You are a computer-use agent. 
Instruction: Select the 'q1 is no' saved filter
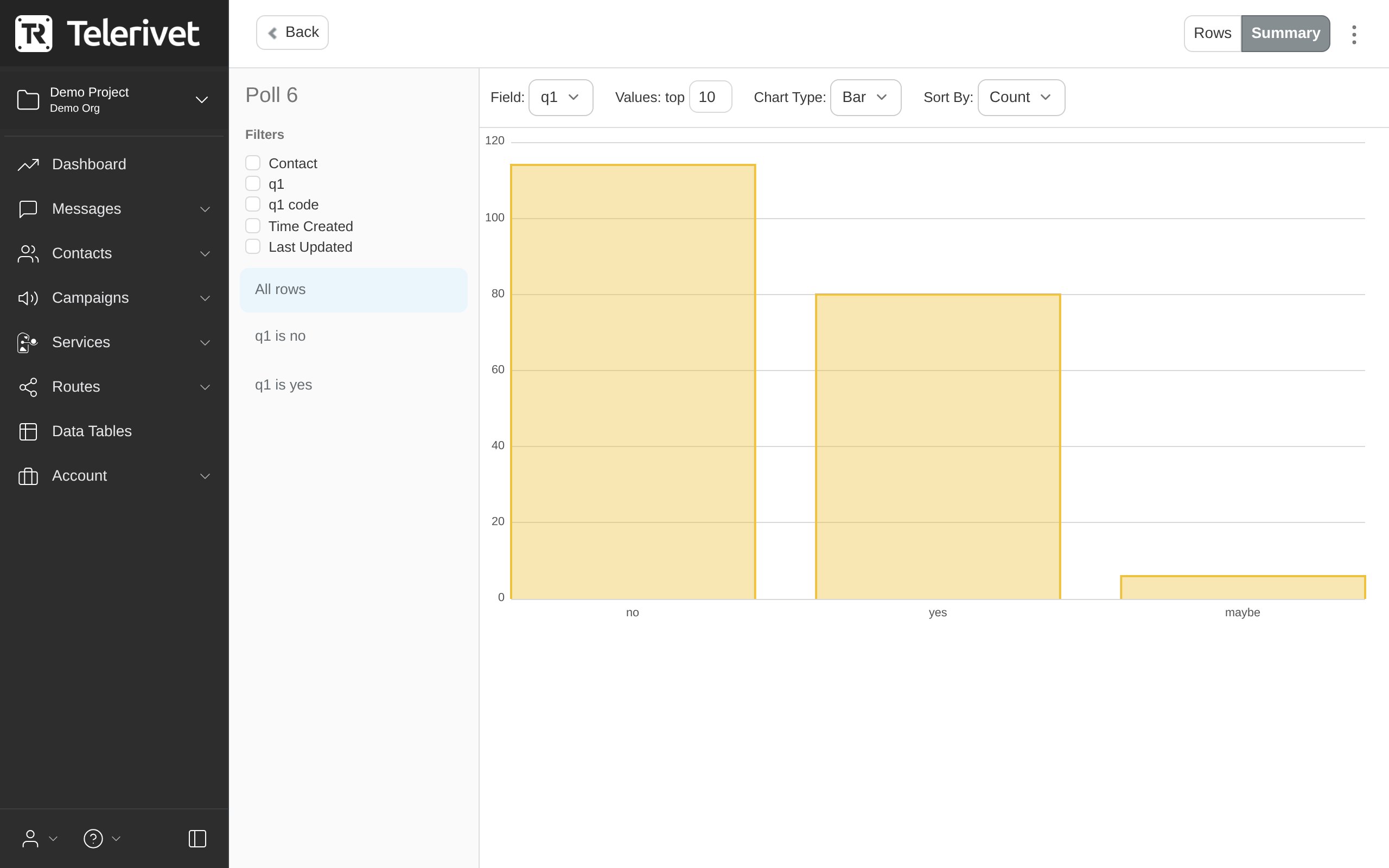[354, 336]
